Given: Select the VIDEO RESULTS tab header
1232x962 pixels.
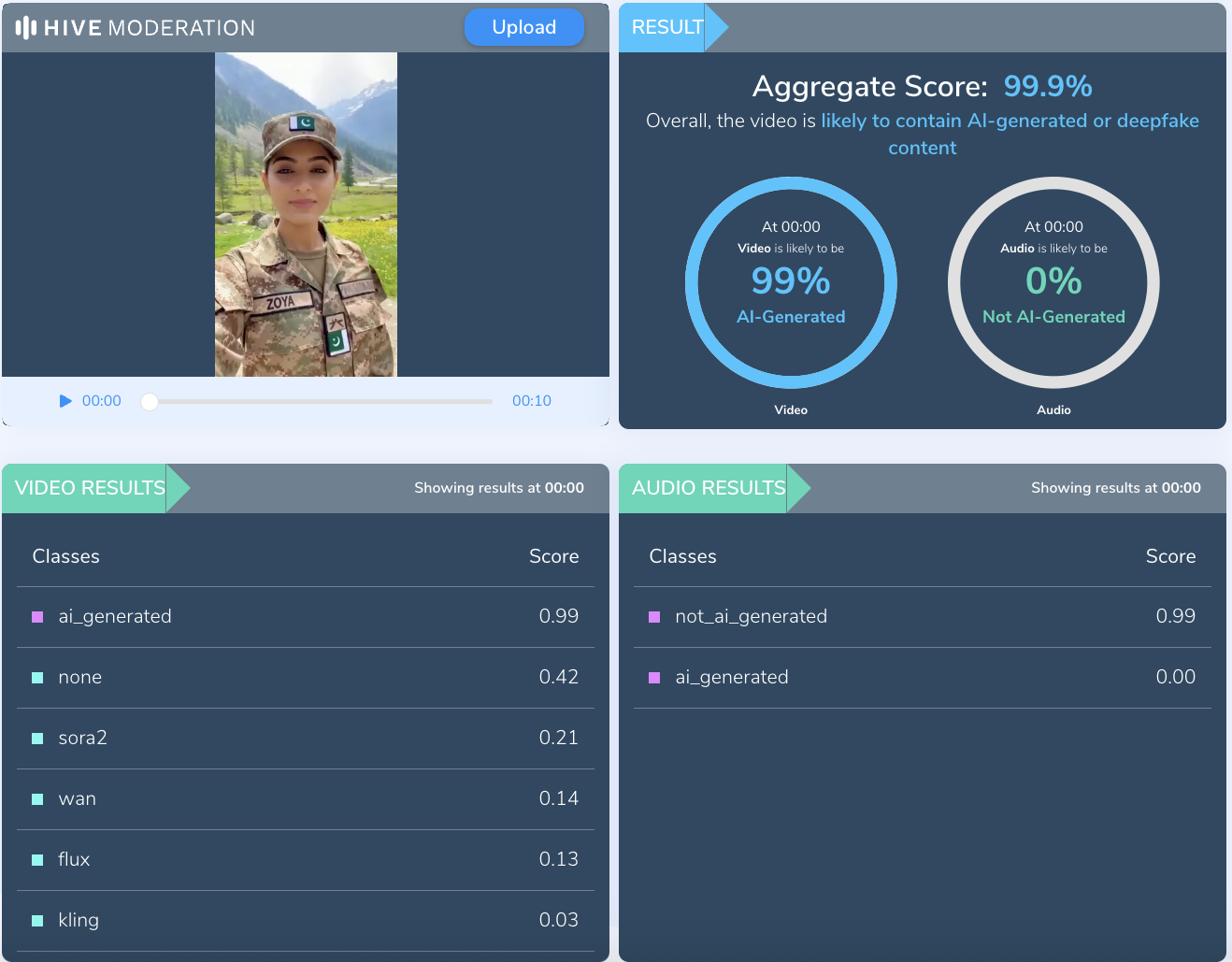Looking at the screenshot, I should click(90, 488).
